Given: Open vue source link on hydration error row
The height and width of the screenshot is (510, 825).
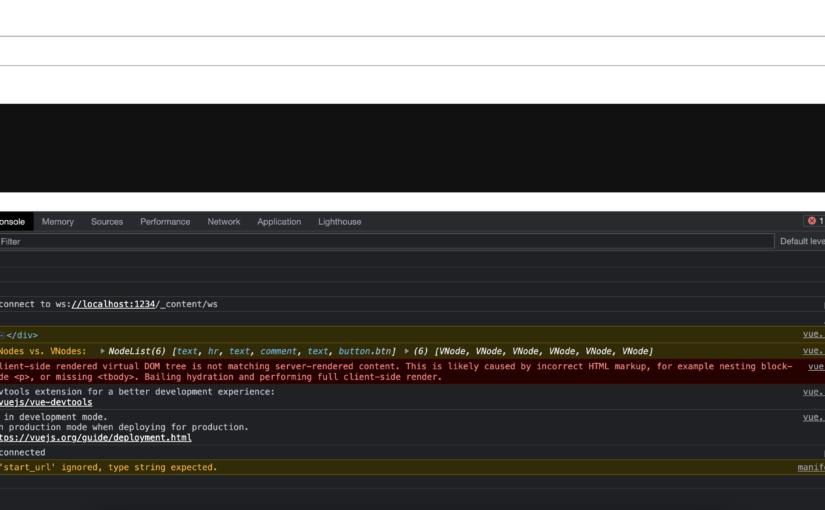Looking at the screenshot, I should (815, 367).
